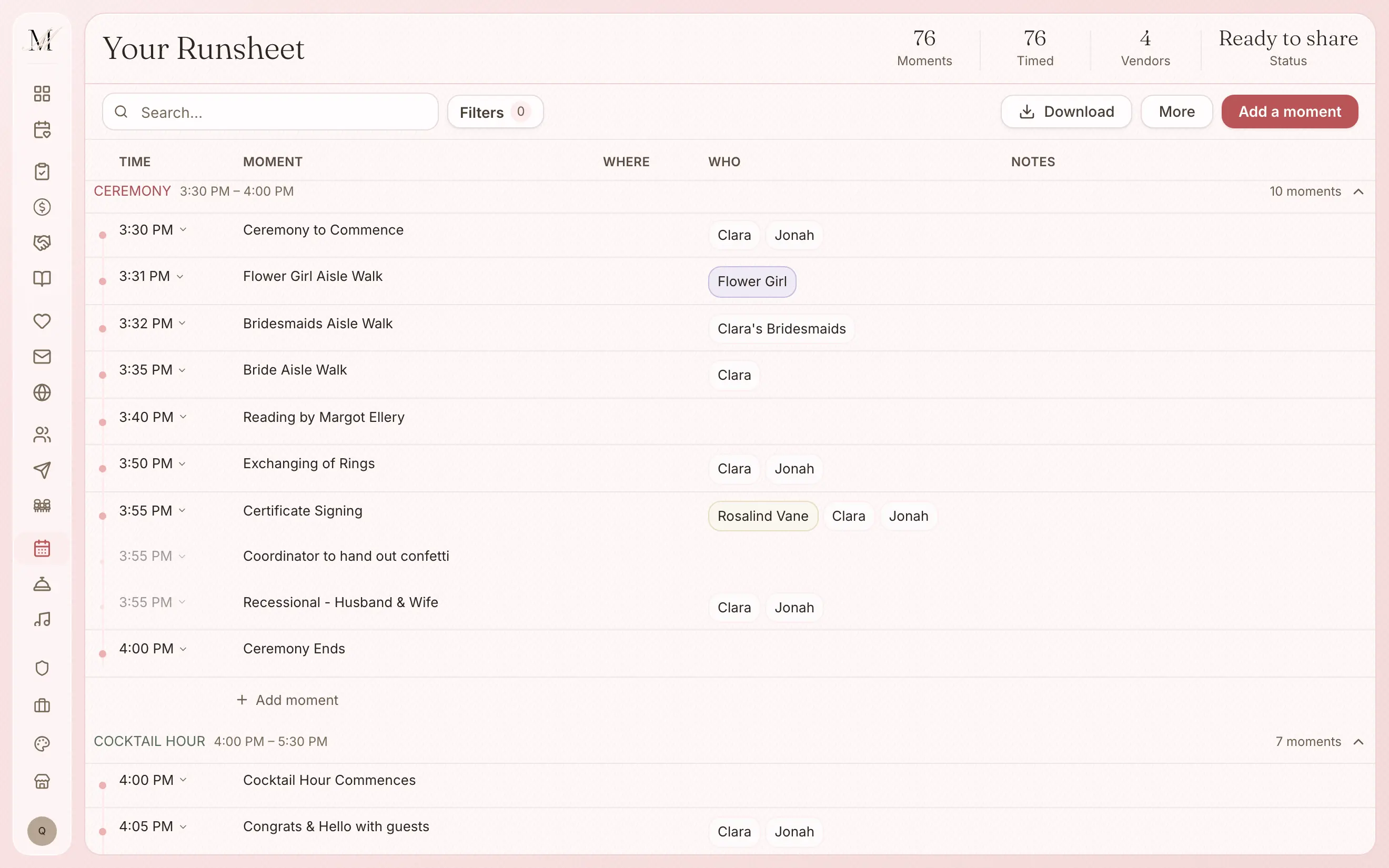Viewport: 1389px width, 868px height.
Task: Open time dropdown for Certificate Signing
Action: [x=182, y=511]
